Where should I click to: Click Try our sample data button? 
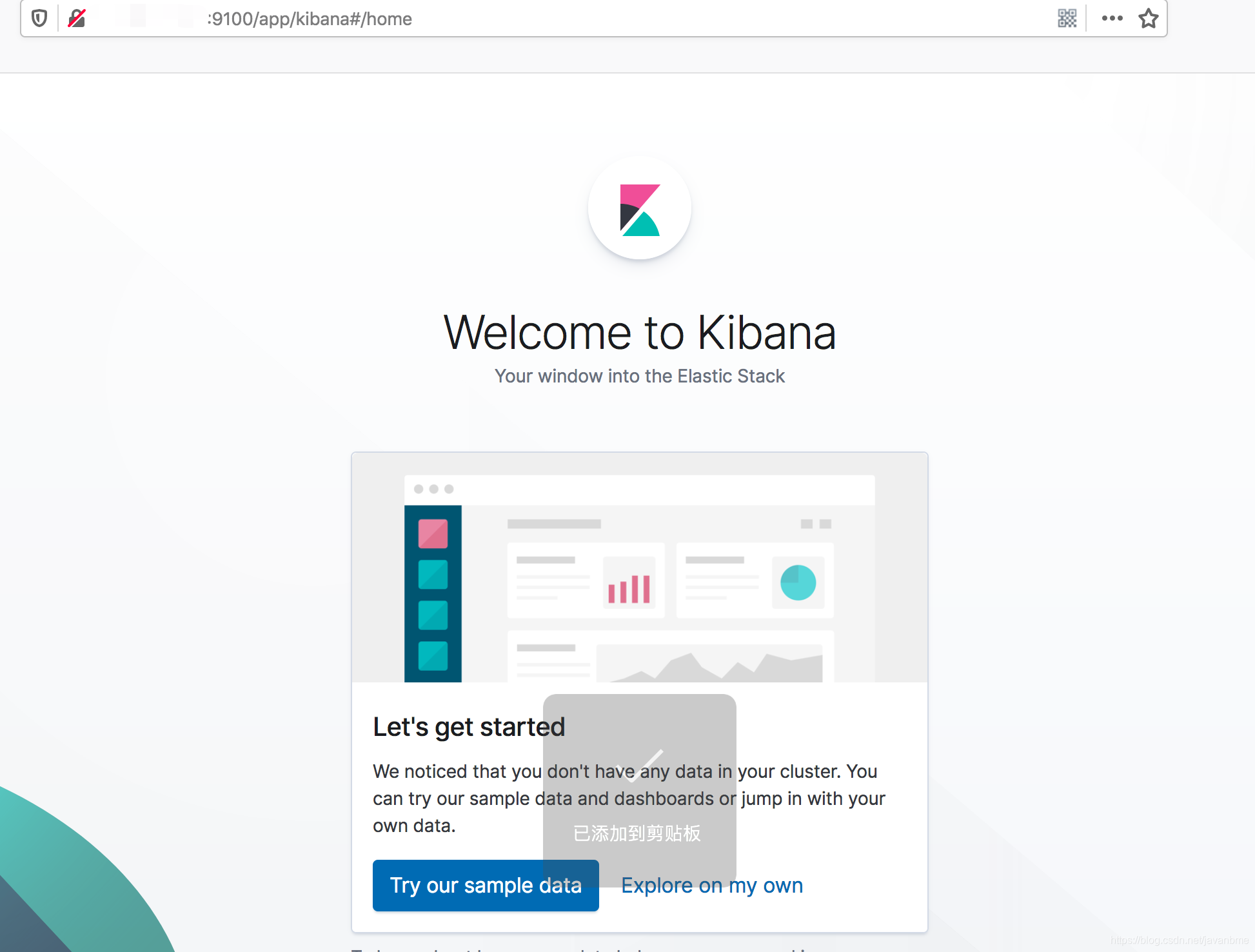486,886
